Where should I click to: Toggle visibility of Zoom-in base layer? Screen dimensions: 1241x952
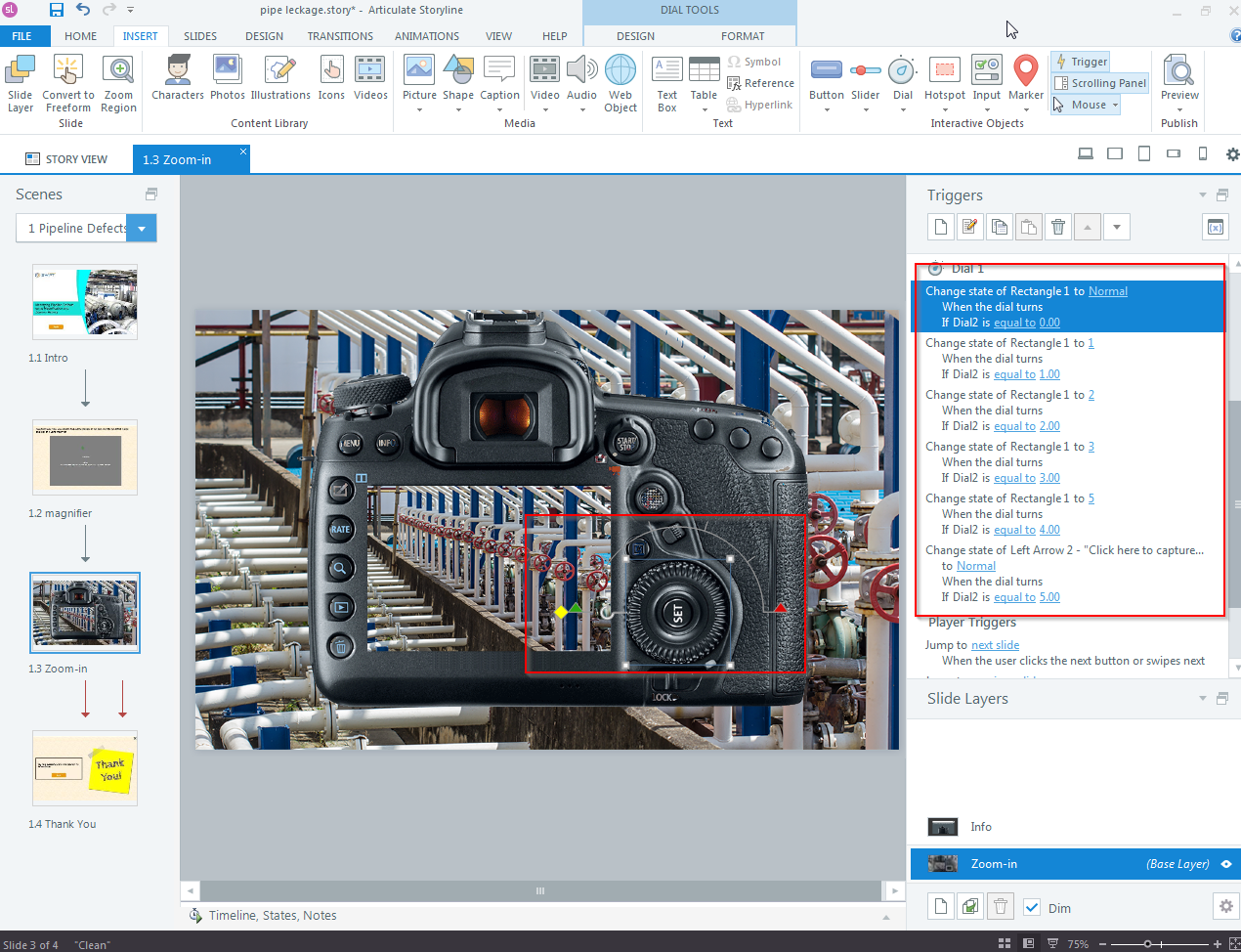1226,864
